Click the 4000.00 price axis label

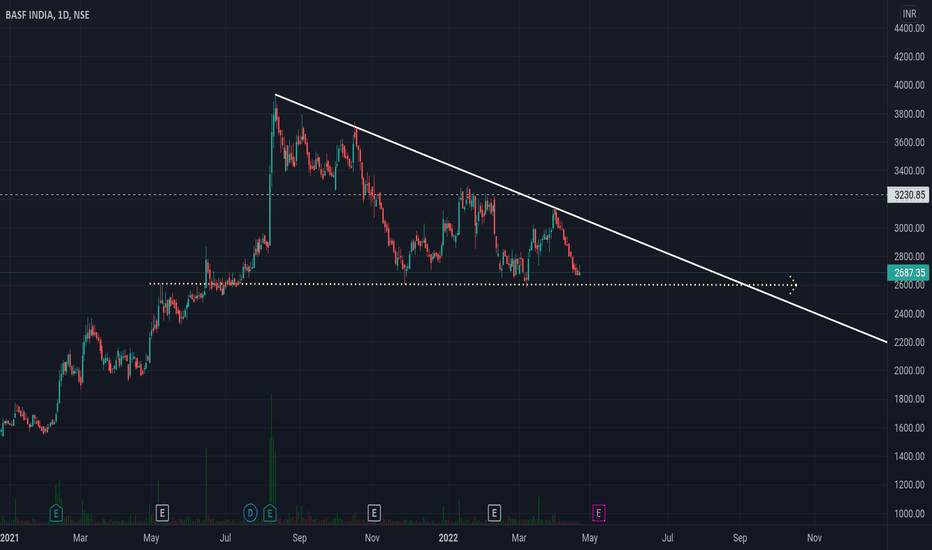tap(909, 85)
